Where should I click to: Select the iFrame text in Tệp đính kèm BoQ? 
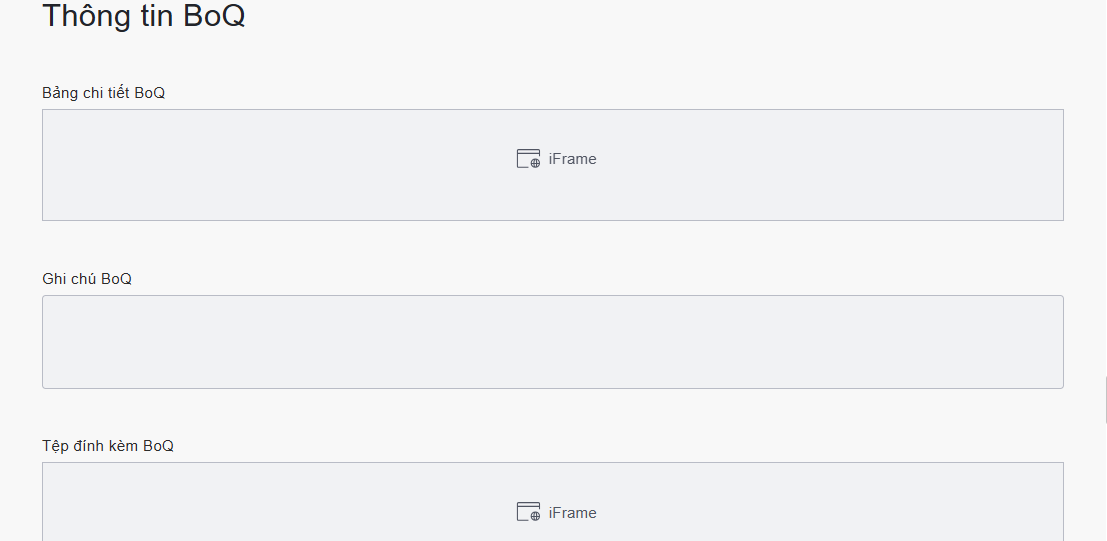click(572, 513)
